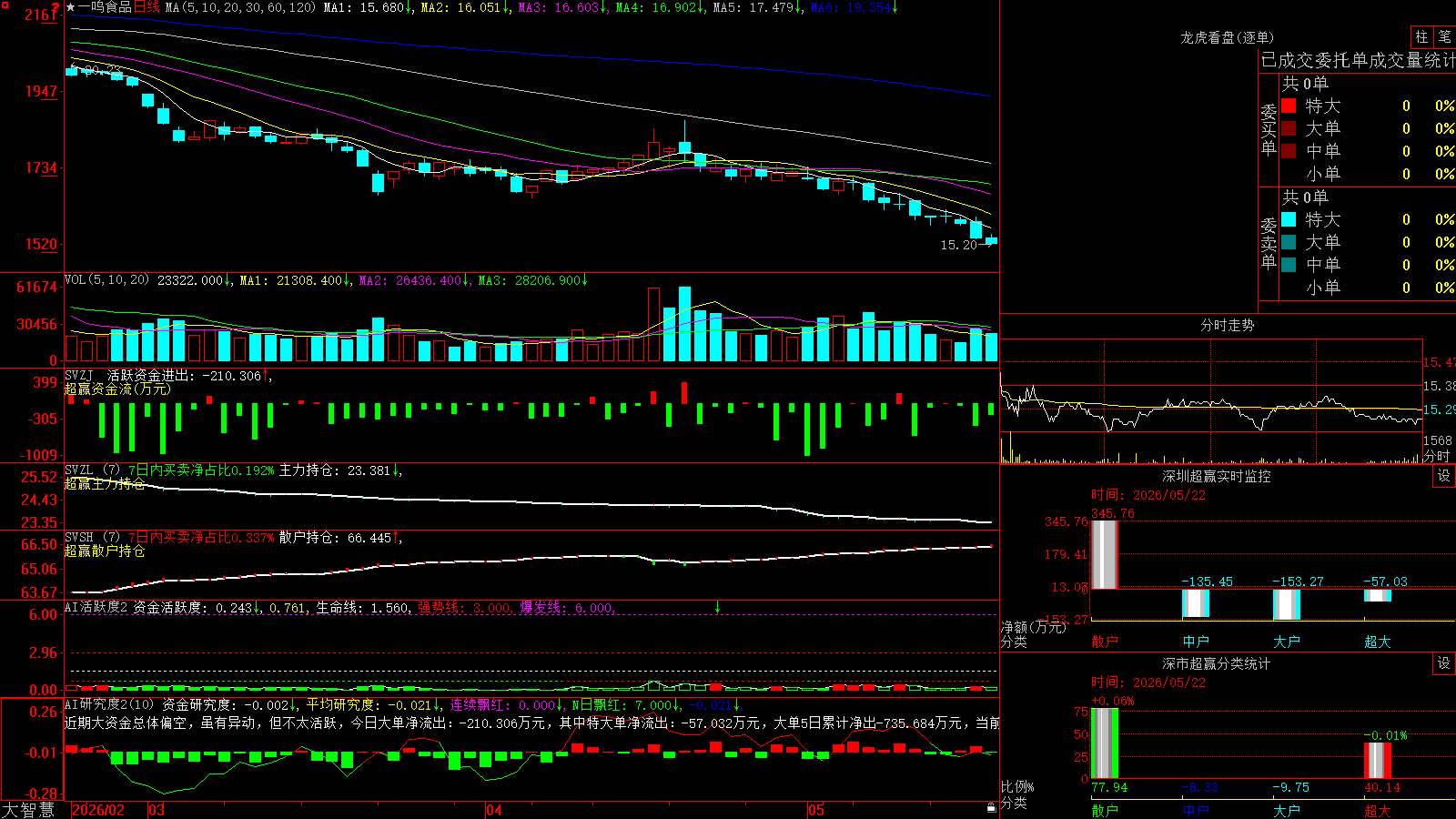Click the MA1: 15.680 value

(363, 7)
